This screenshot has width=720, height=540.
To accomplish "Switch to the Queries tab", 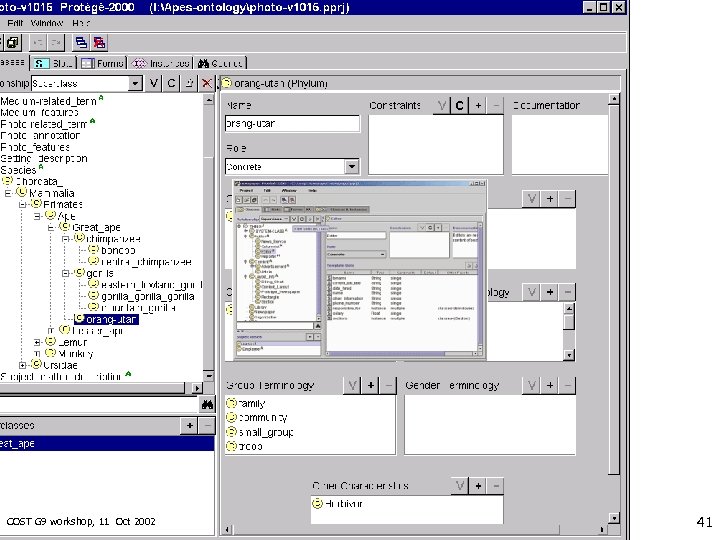I will [220, 63].
